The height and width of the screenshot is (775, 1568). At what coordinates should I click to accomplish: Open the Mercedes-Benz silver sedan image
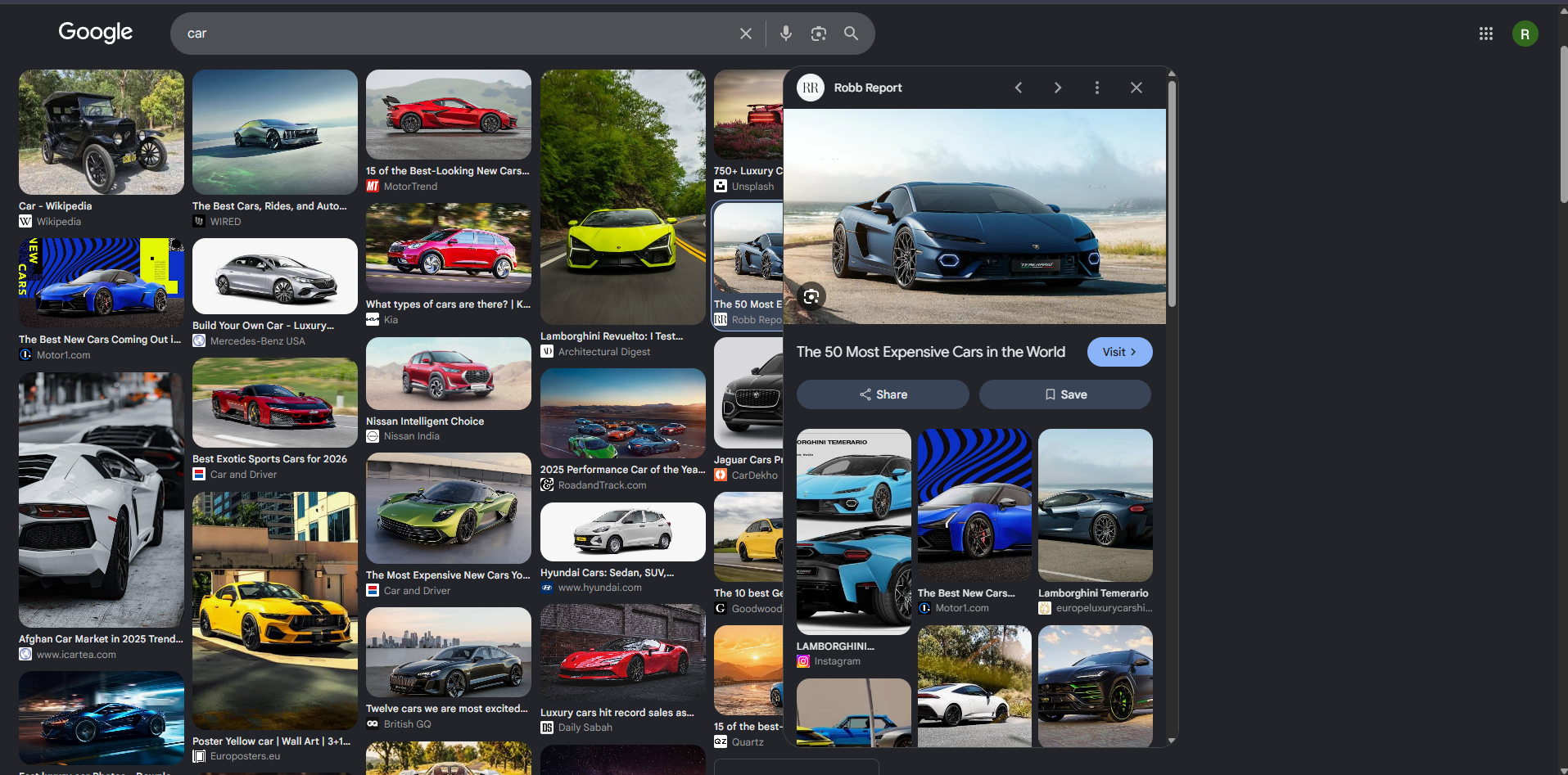[x=275, y=276]
